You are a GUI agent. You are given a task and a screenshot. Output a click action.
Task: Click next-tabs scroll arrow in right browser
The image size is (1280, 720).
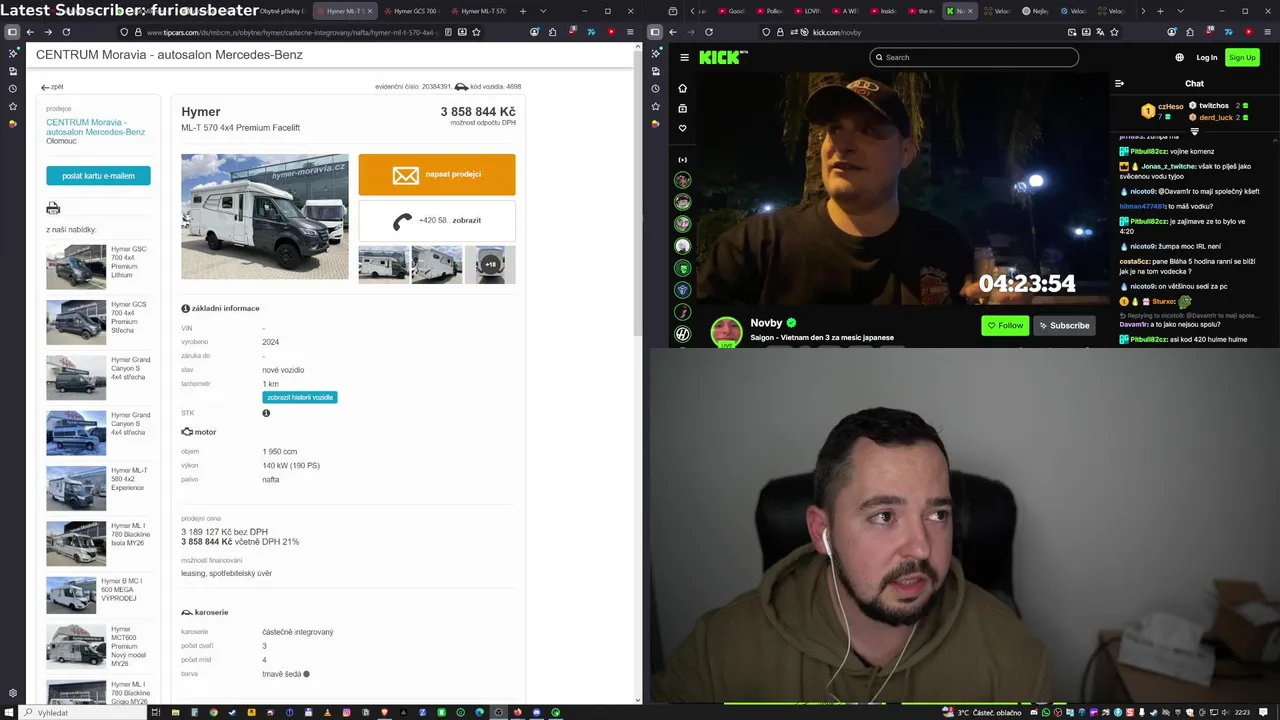coord(1143,11)
